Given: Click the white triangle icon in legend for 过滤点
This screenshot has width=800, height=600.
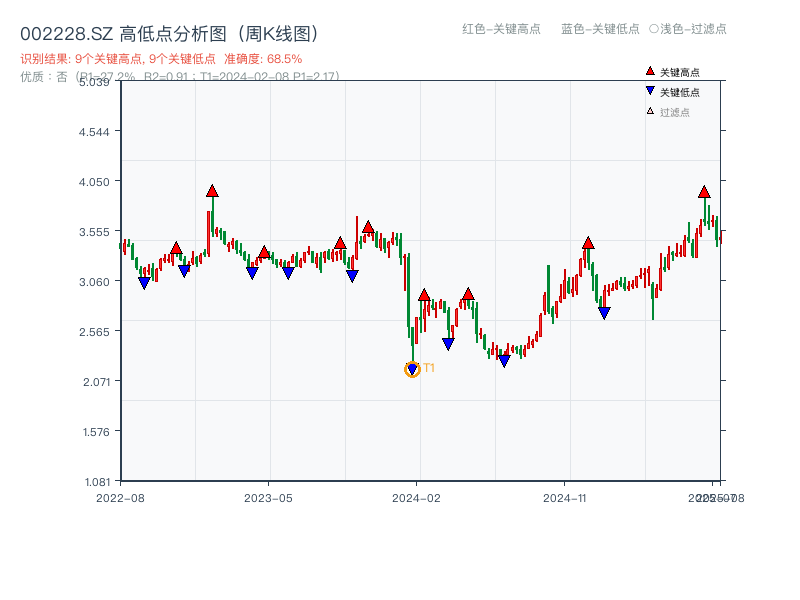Looking at the screenshot, I should pos(650,112).
